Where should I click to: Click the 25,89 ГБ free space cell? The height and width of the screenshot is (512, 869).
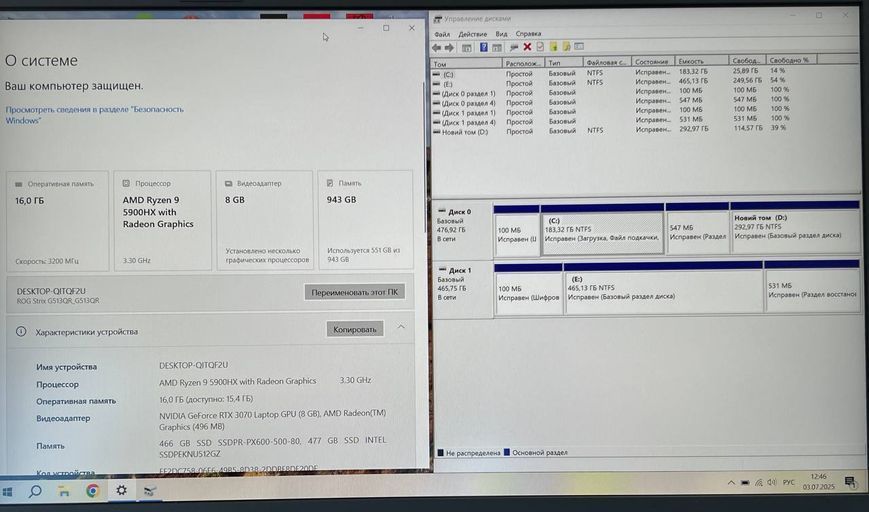[746, 71]
